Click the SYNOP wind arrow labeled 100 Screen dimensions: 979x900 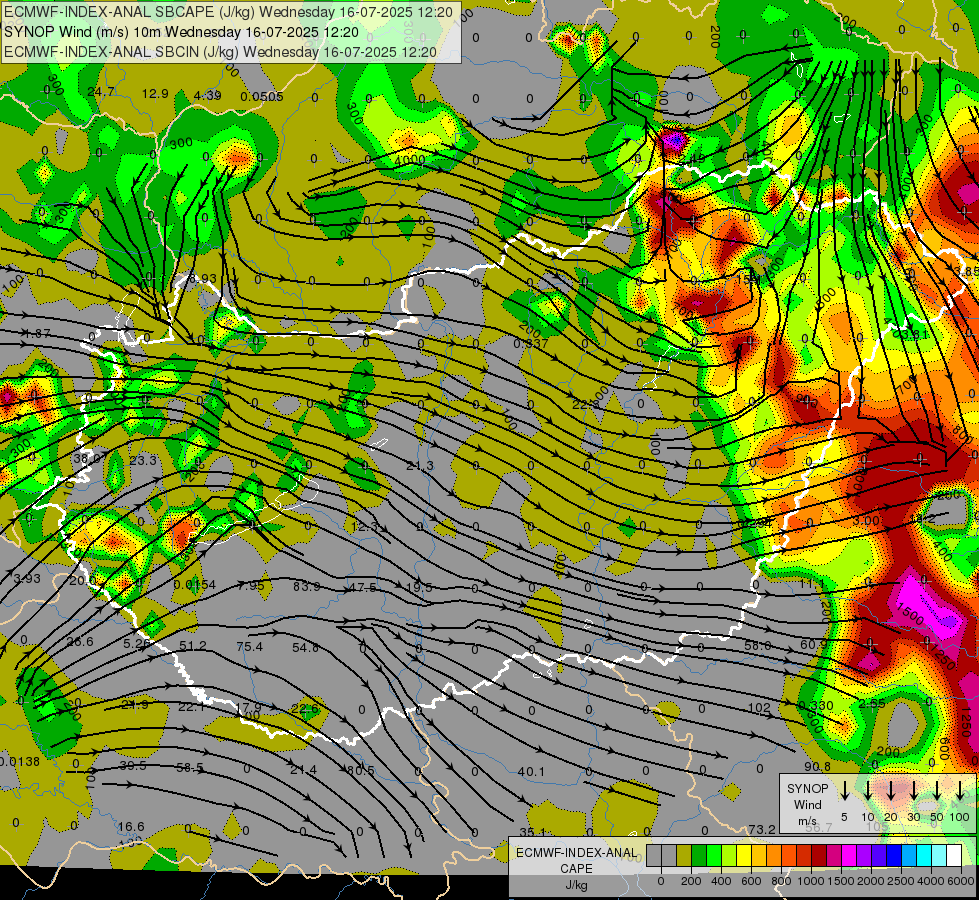[960, 789]
